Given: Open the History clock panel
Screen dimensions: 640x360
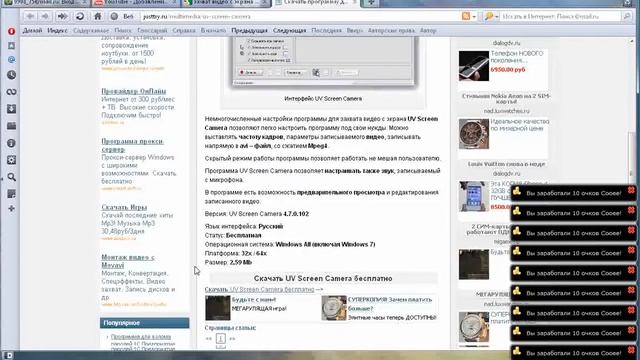Looking at the screenshot, I should pyautogui.click(x=11, y=75).
